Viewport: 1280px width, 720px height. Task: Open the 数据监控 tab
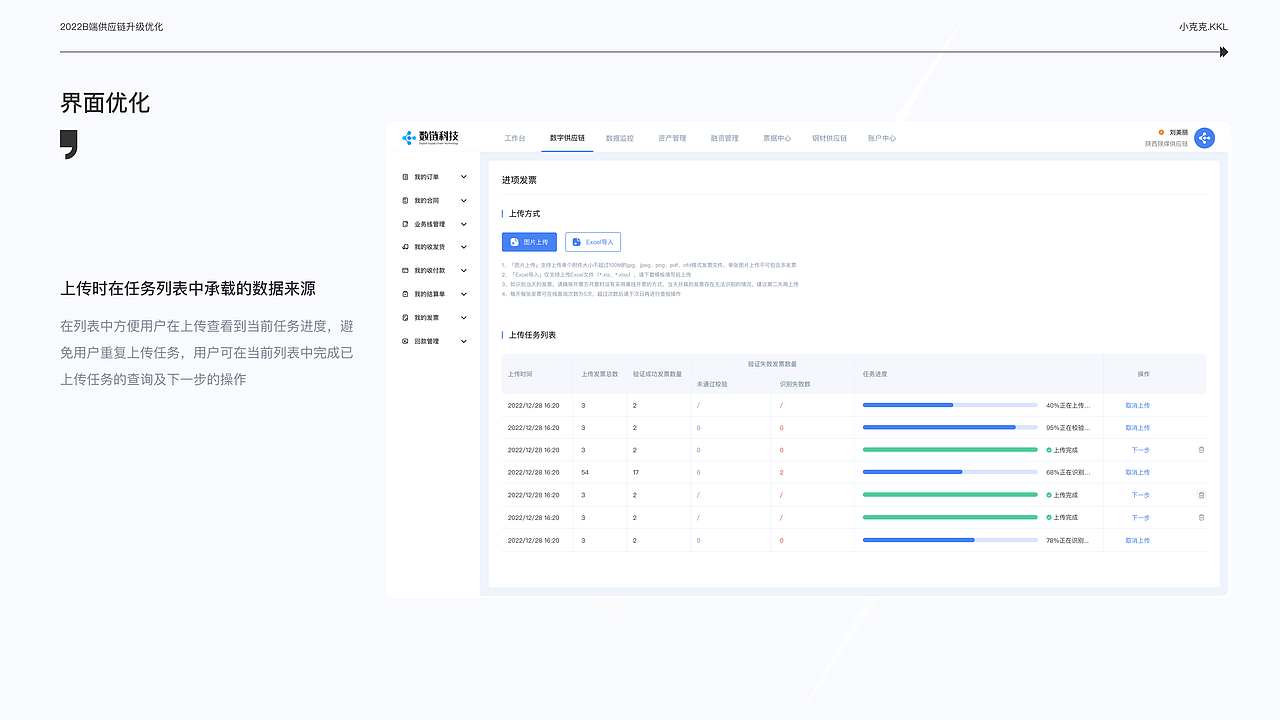(620, 138)
